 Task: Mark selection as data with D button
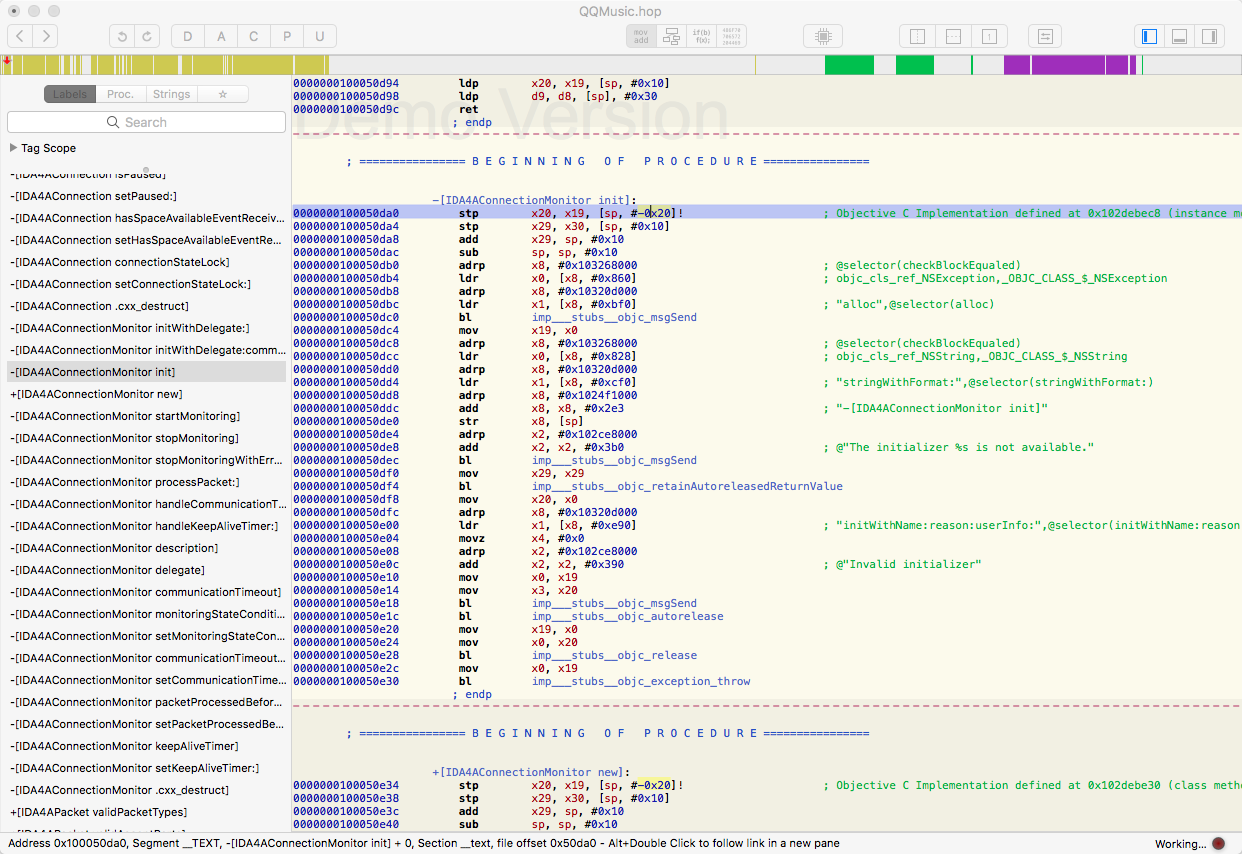click(x=188, y=37)
